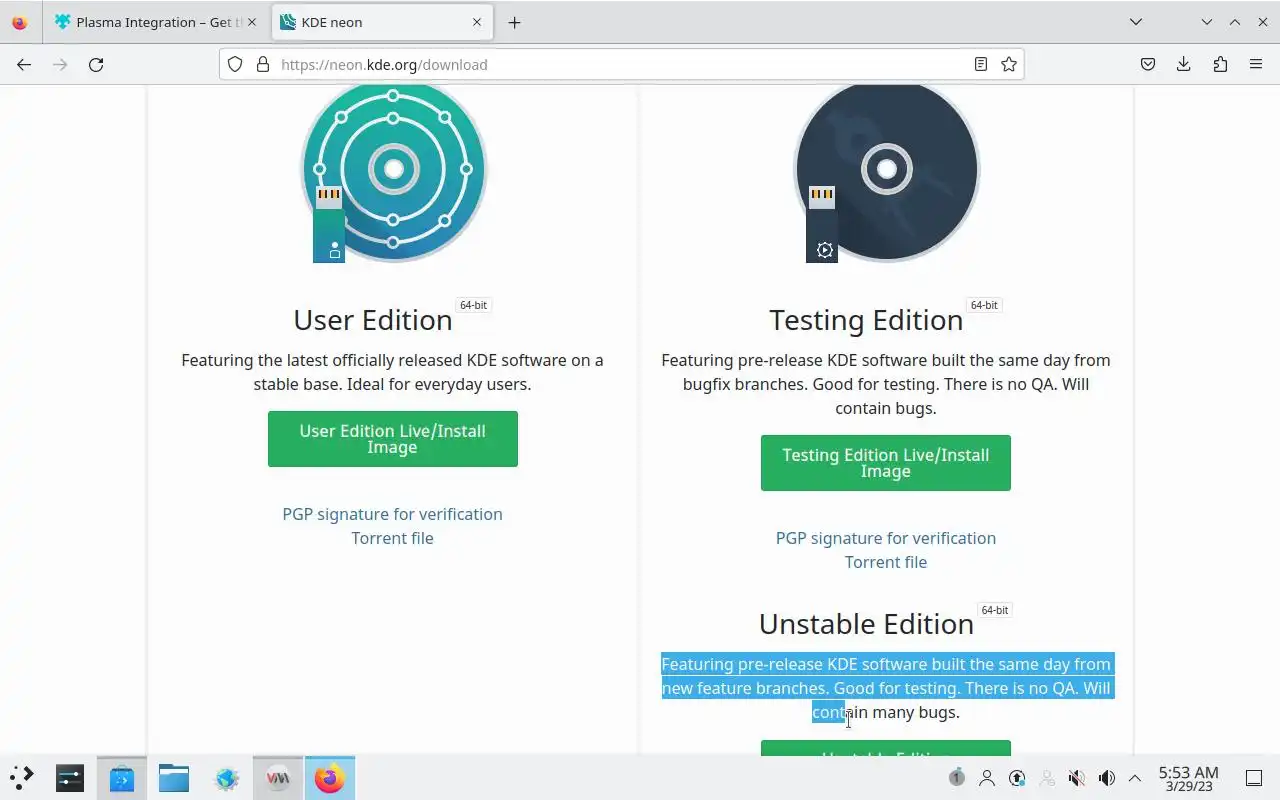Open the audio volume tray icon
Viewport: 1280px width, 800px height.
[x=1107, y=778]
